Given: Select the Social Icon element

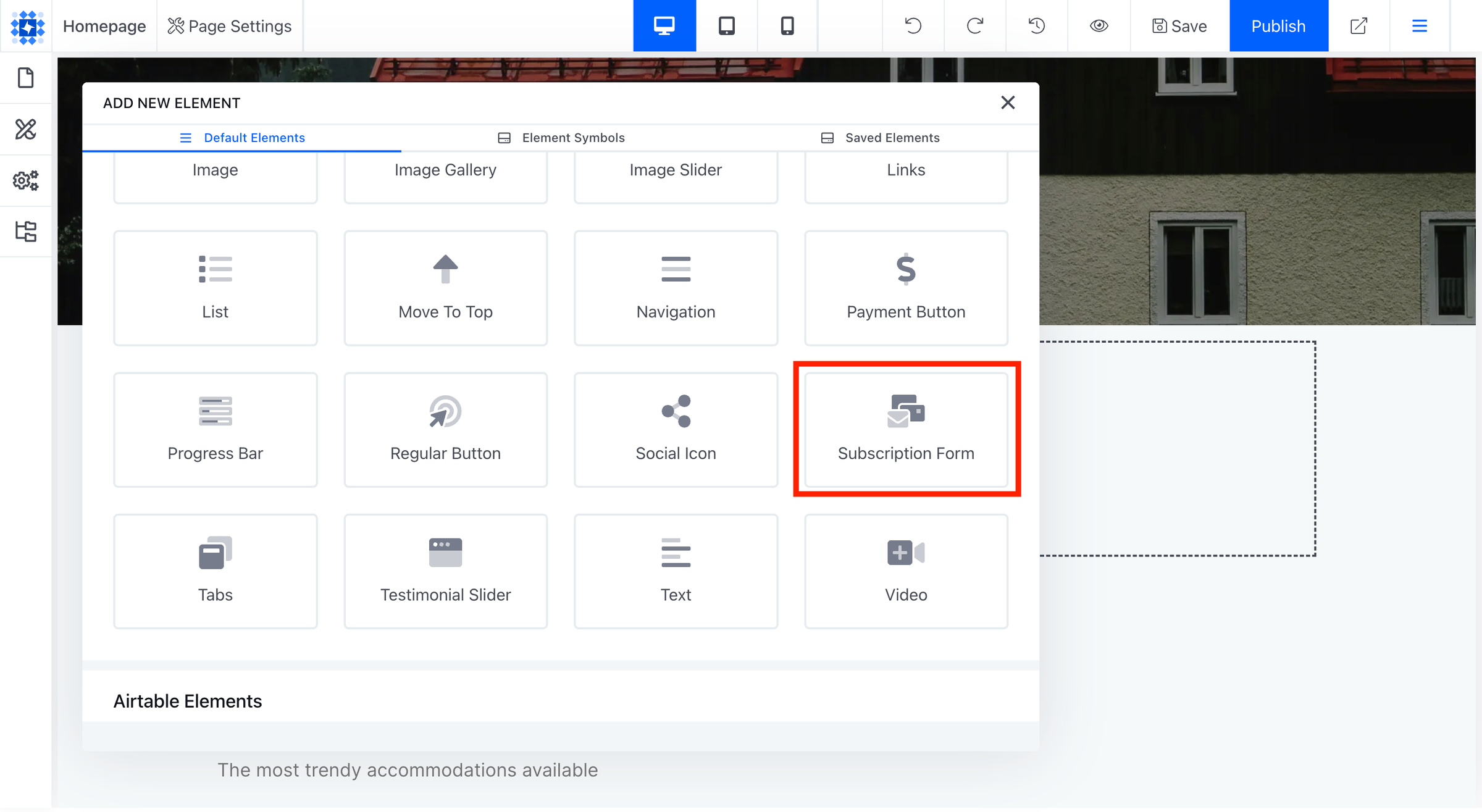Looking at the screenshot, I should [x=676, y=429].
